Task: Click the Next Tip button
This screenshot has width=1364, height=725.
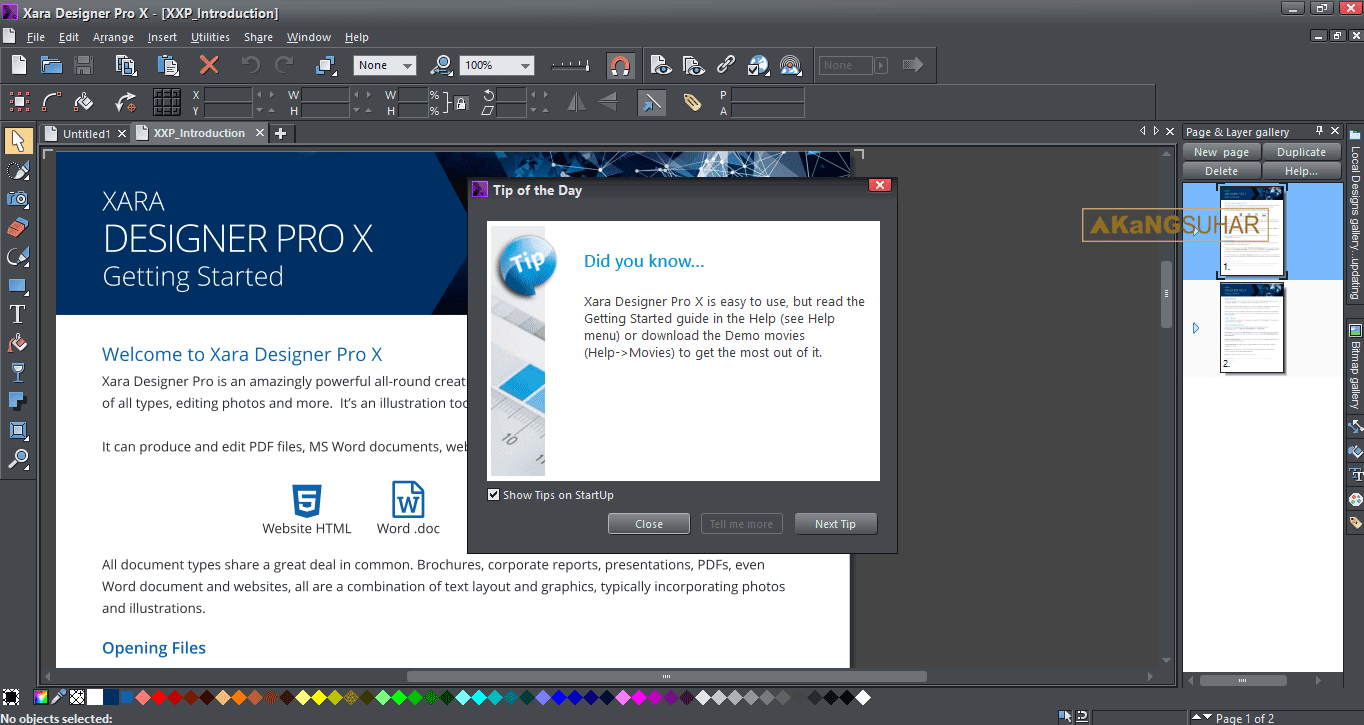Action: 835,524
